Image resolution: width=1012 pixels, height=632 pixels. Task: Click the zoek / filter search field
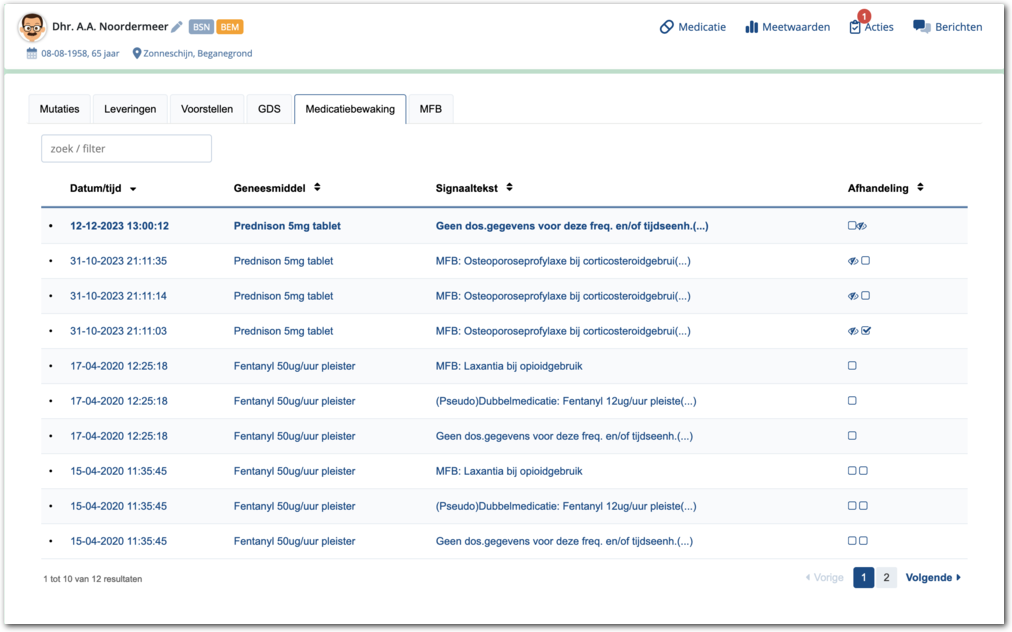[x=126, y=149]
